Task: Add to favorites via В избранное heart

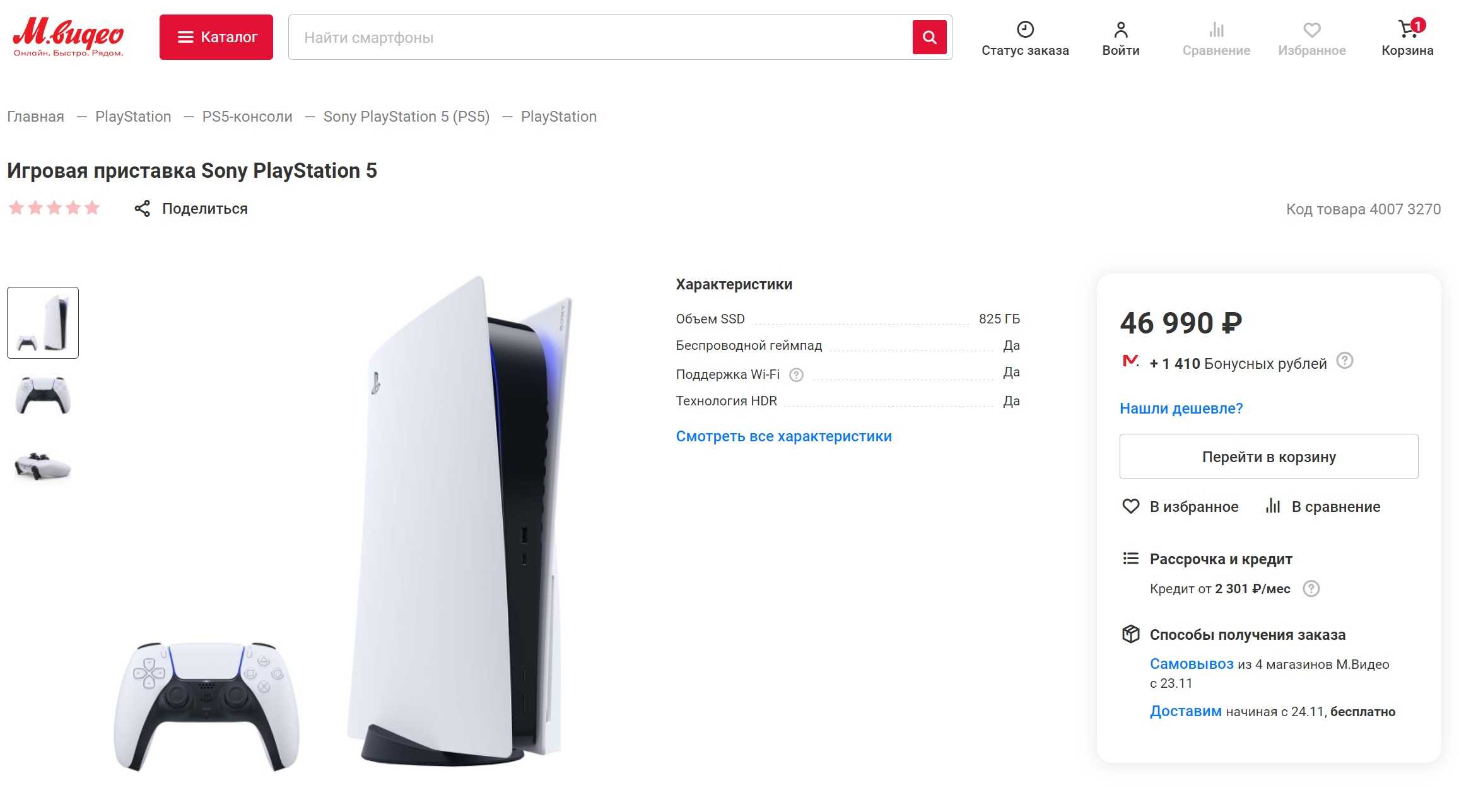Action: click(1131, 506)
